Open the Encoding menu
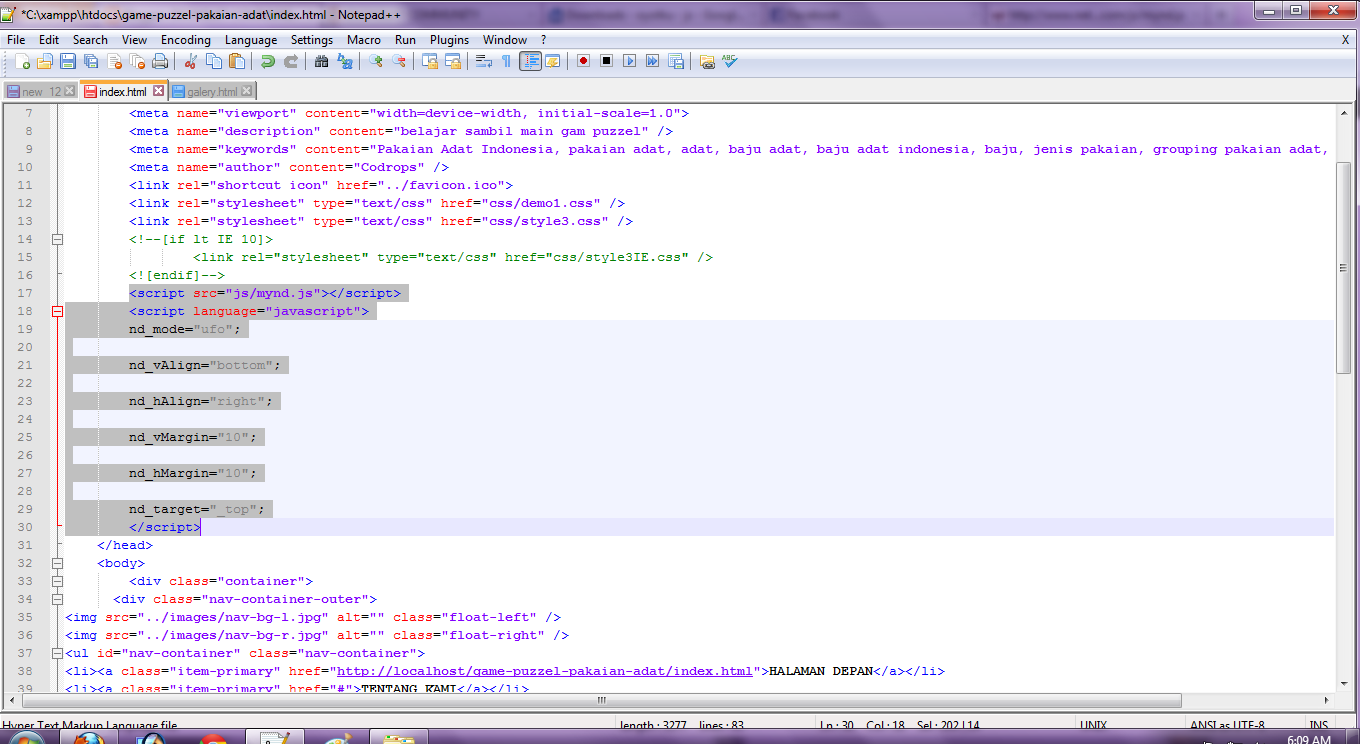 pos(186,40)
